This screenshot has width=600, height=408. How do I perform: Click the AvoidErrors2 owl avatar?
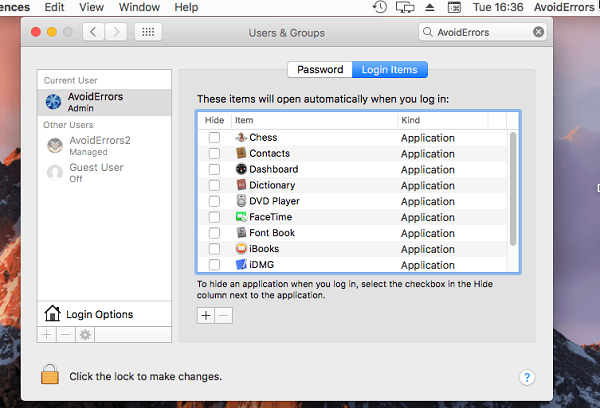[55, 146]
